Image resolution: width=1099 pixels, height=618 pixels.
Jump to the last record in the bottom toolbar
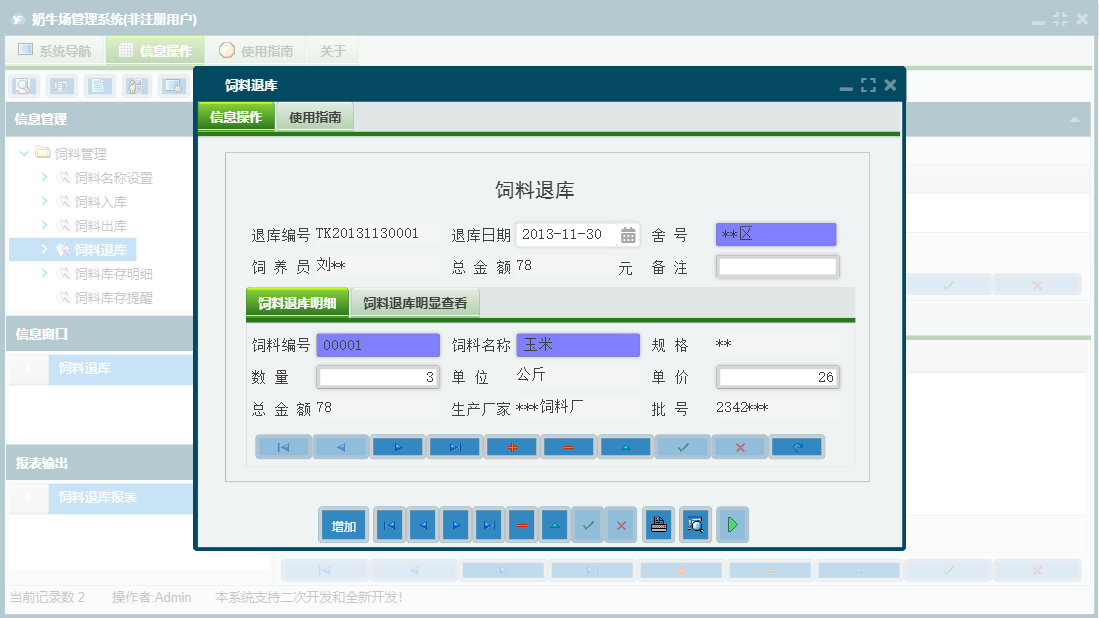(488, 525)
